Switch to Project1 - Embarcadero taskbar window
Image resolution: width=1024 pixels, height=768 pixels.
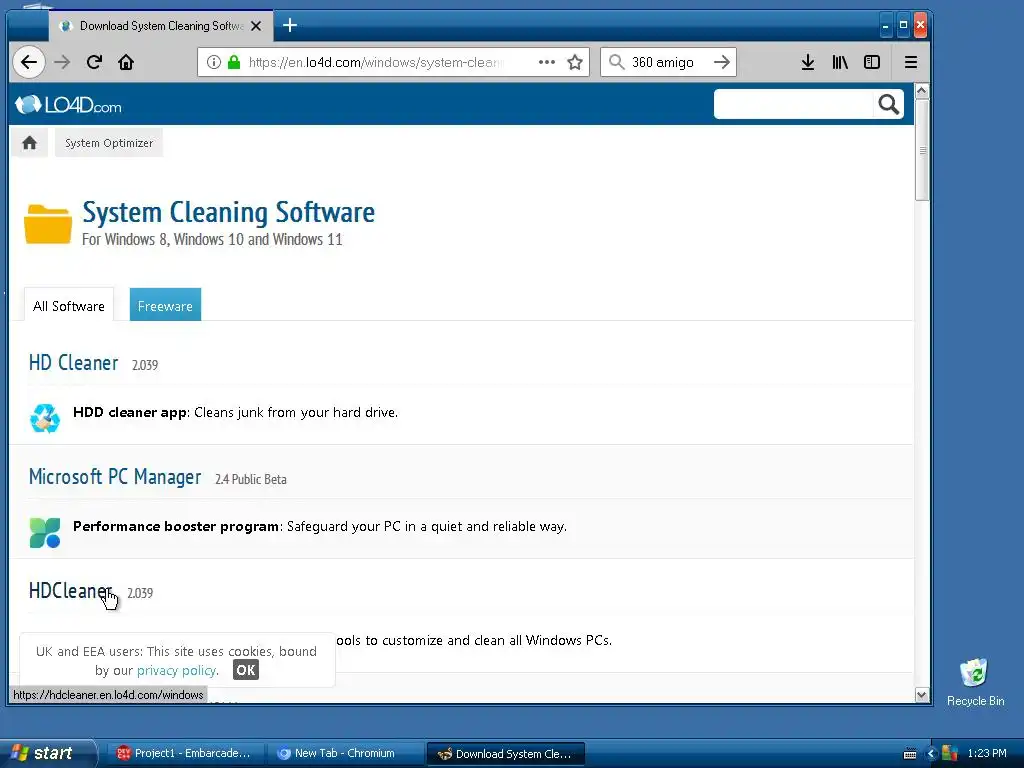pyautogui.click(x=186, y=754)
